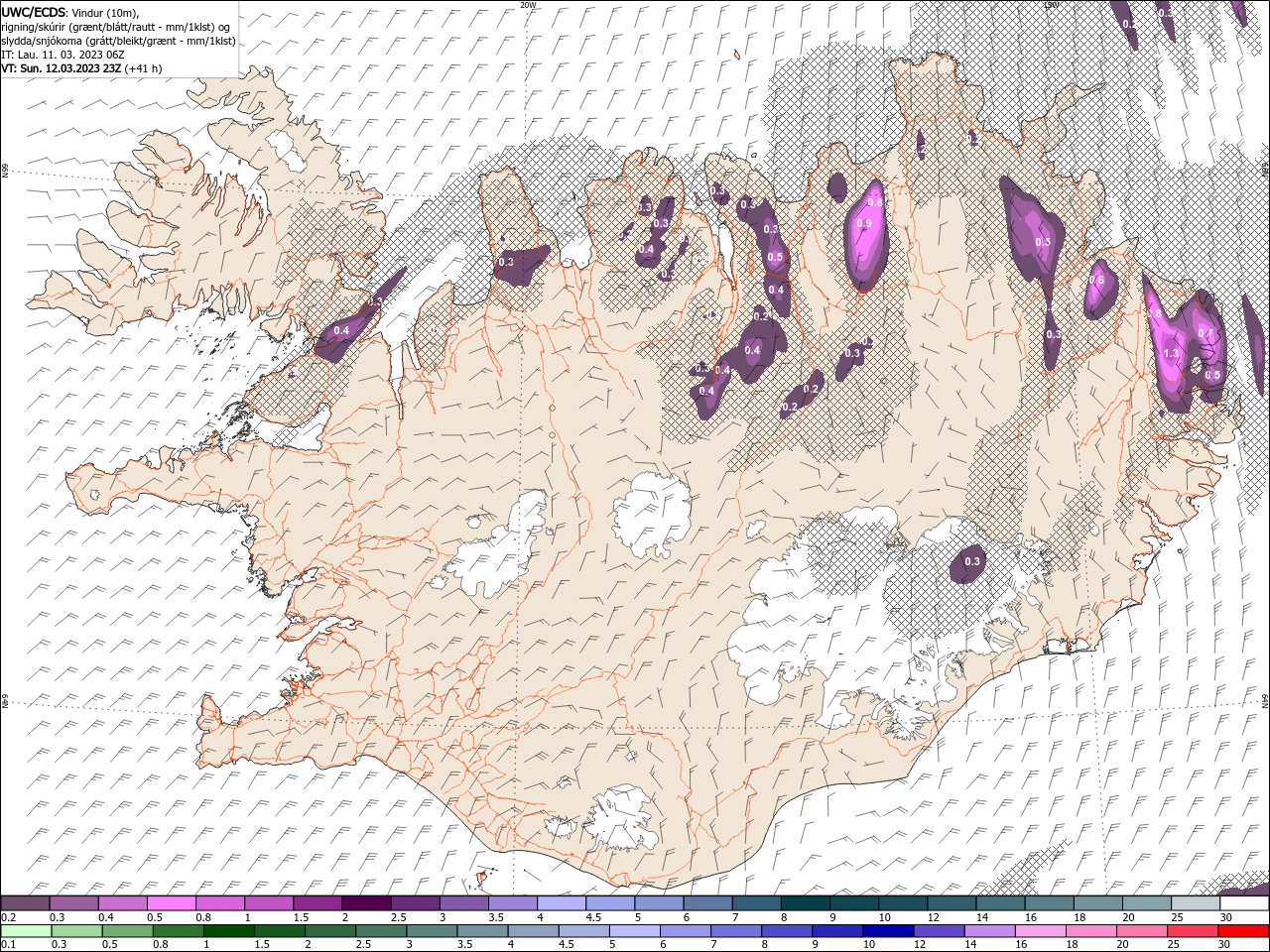Screen dimensions: 1270x952
Task: Click the UWC/ECDS title text
Action: point(34,11)
